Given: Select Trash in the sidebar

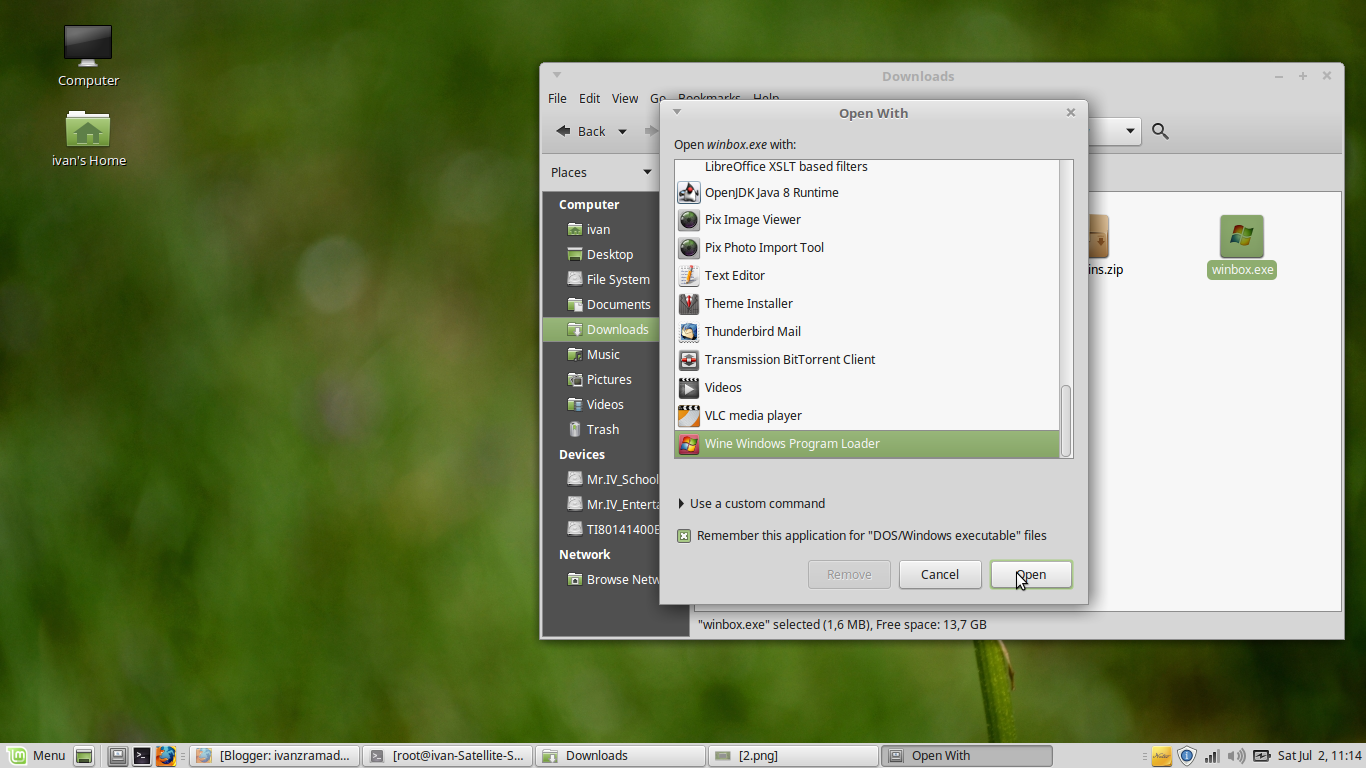Looking at the screenshot, I should pyautogui.click(x=603, y=429).
